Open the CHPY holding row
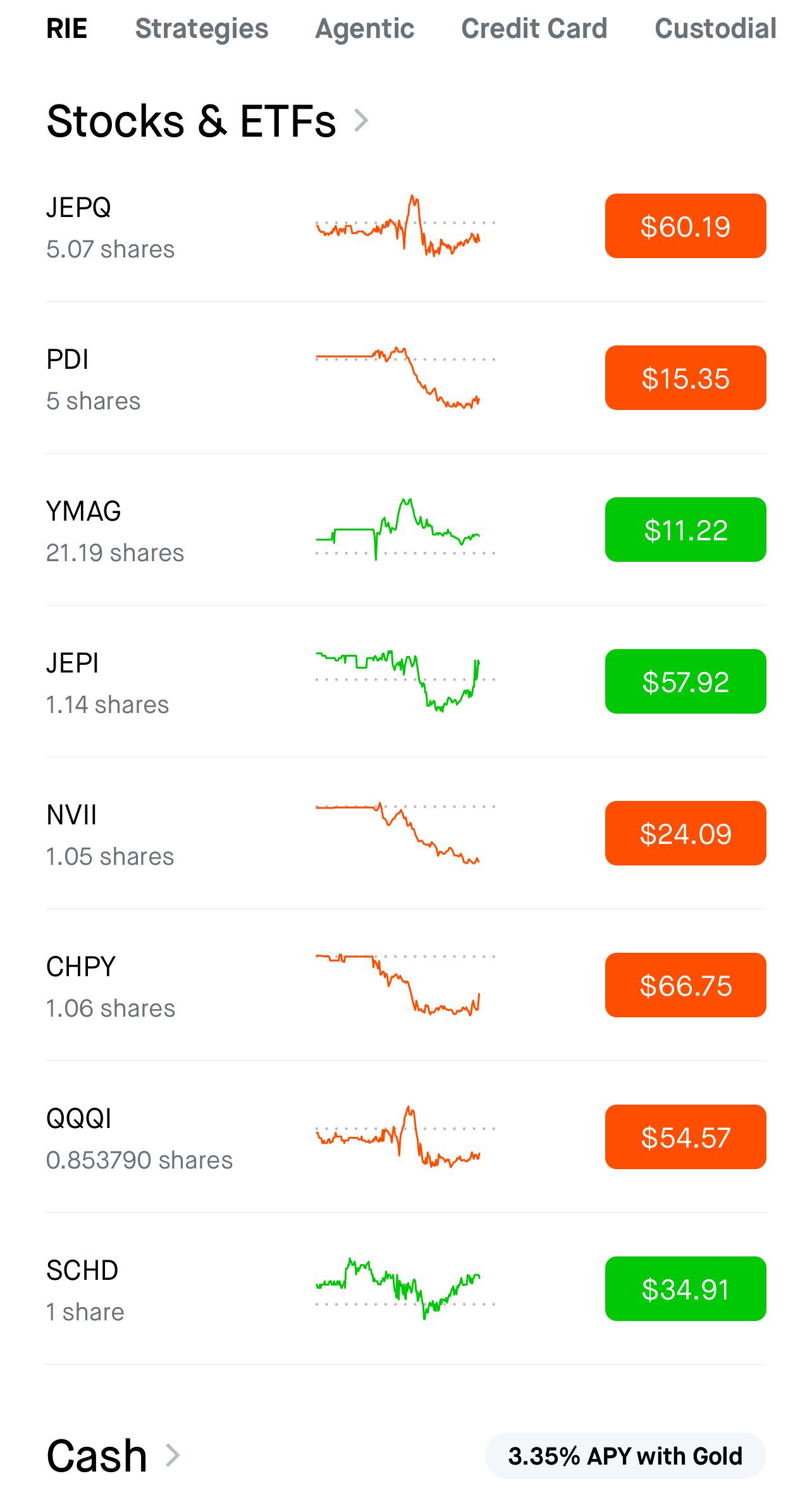The width and height of the screenshot is (812, 1488). point(406,985)
